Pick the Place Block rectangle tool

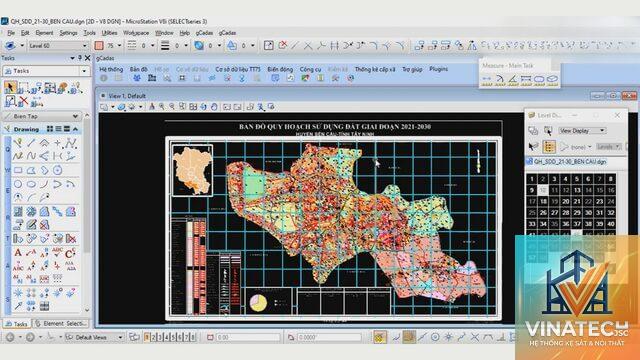click(18, 170)
